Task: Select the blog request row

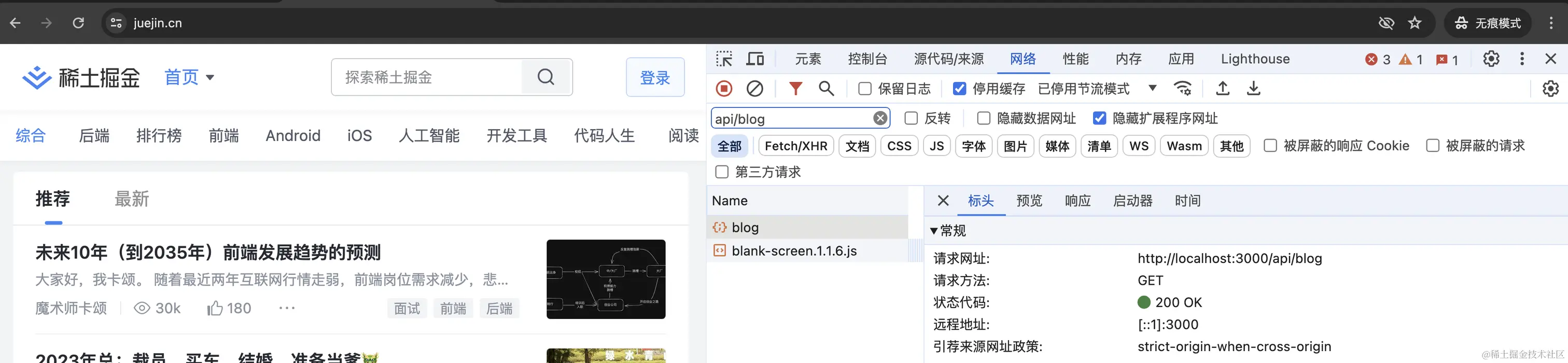Action: [x=807, y=227]
